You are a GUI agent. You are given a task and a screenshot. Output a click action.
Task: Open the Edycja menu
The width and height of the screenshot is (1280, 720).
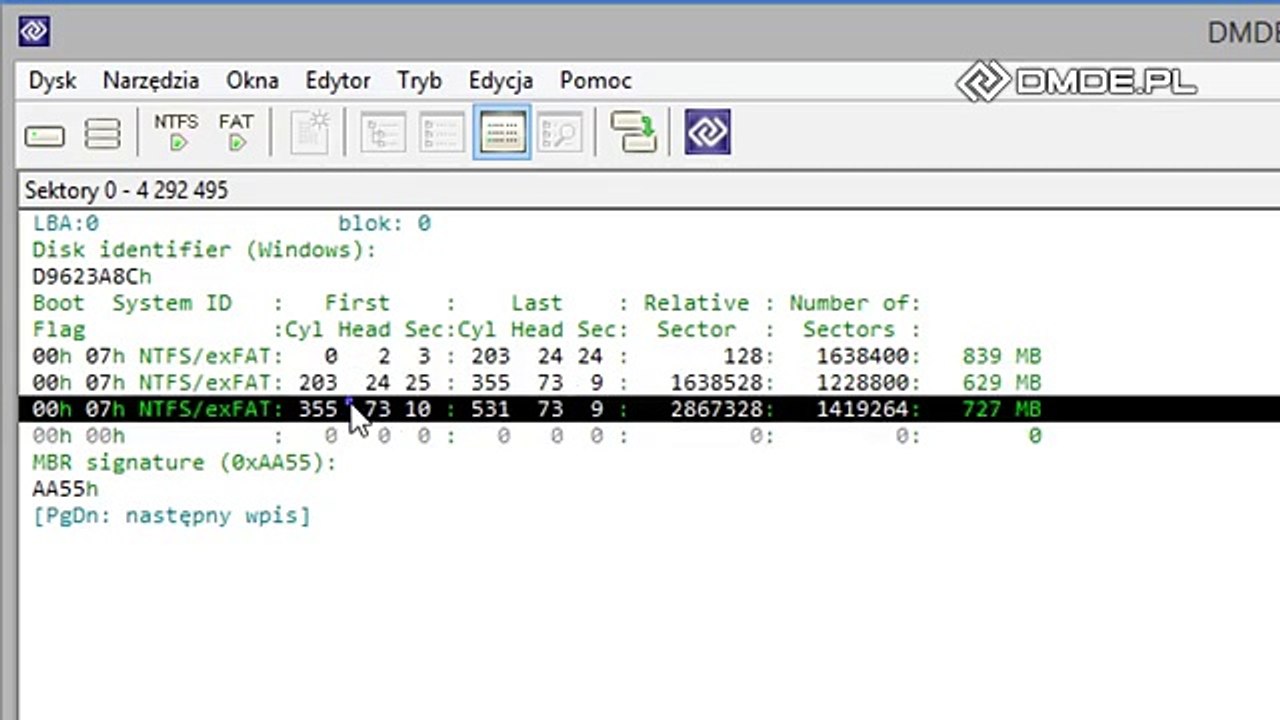click(x=500, y=81)
